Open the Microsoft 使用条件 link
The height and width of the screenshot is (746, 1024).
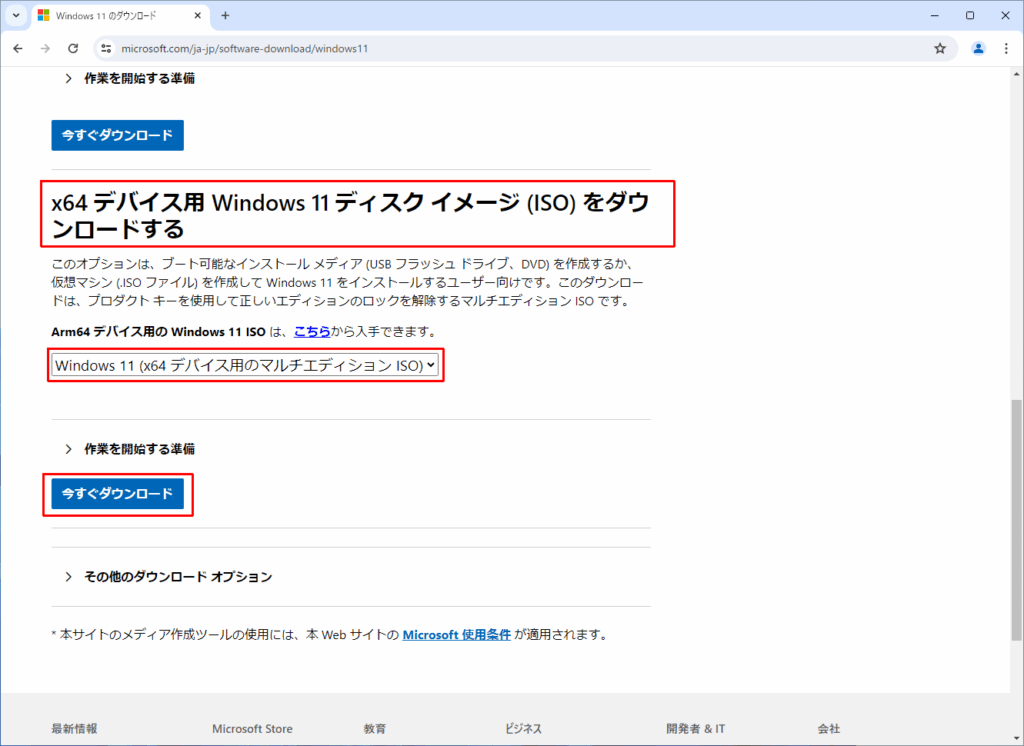point(456,635)
